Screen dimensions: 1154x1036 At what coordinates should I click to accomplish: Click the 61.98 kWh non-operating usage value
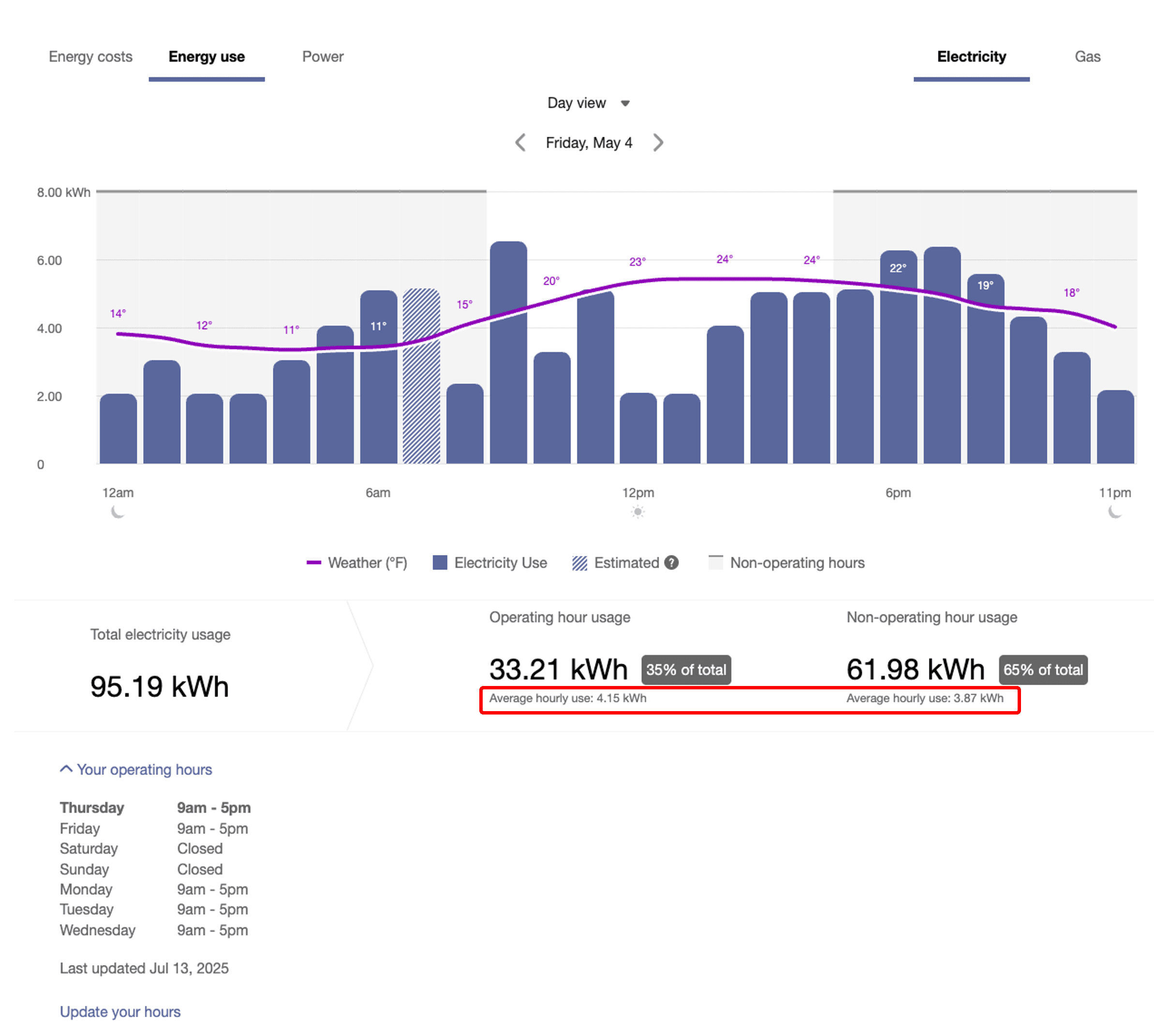[916, 669]
